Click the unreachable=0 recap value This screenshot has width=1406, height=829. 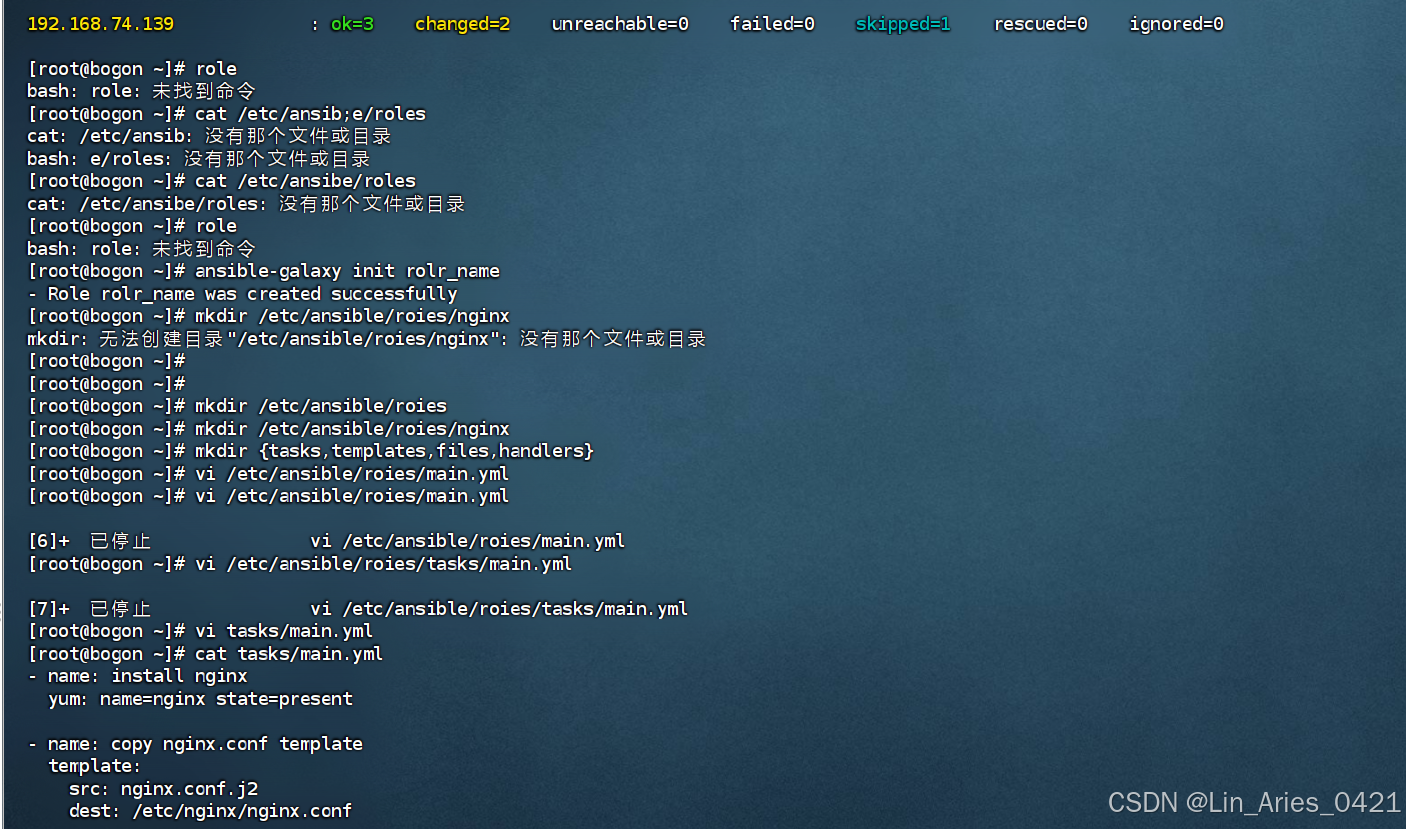620,24
